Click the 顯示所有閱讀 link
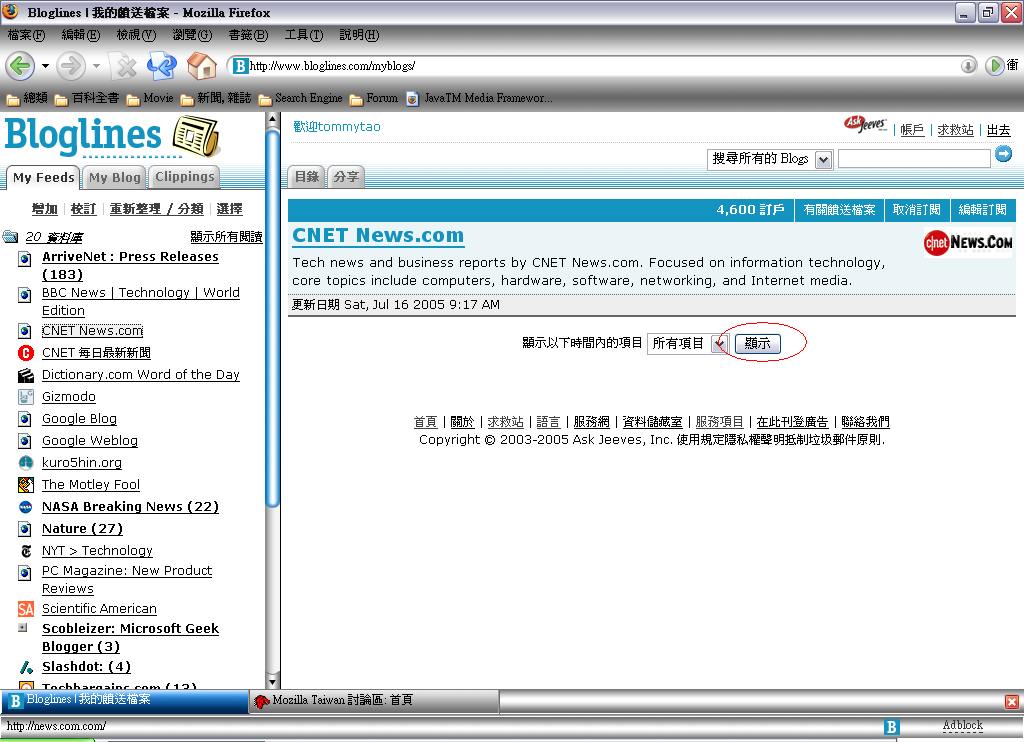1024x742 pixels. click(226, 236)
